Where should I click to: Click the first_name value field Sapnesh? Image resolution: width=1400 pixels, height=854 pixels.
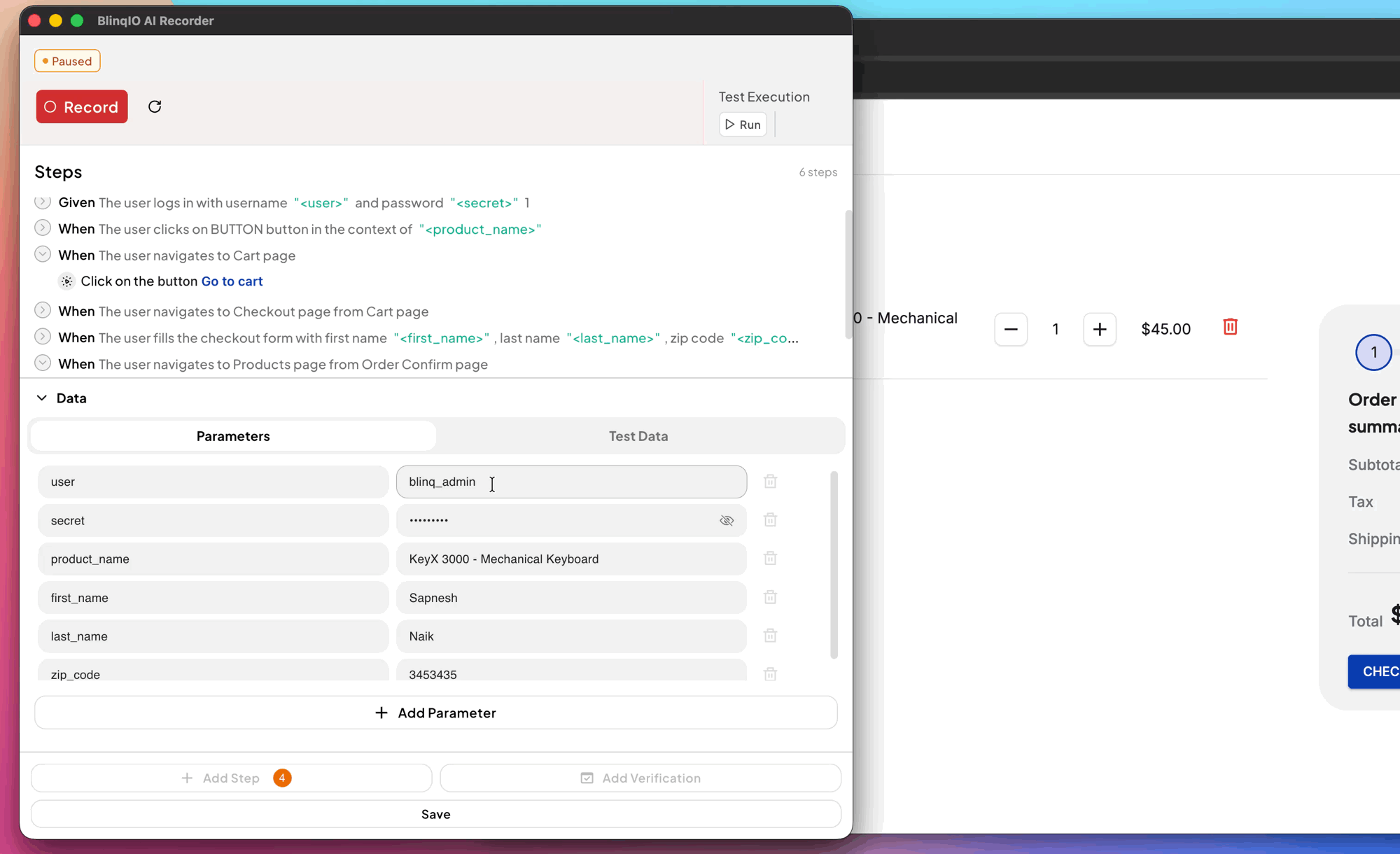[570, 598]
